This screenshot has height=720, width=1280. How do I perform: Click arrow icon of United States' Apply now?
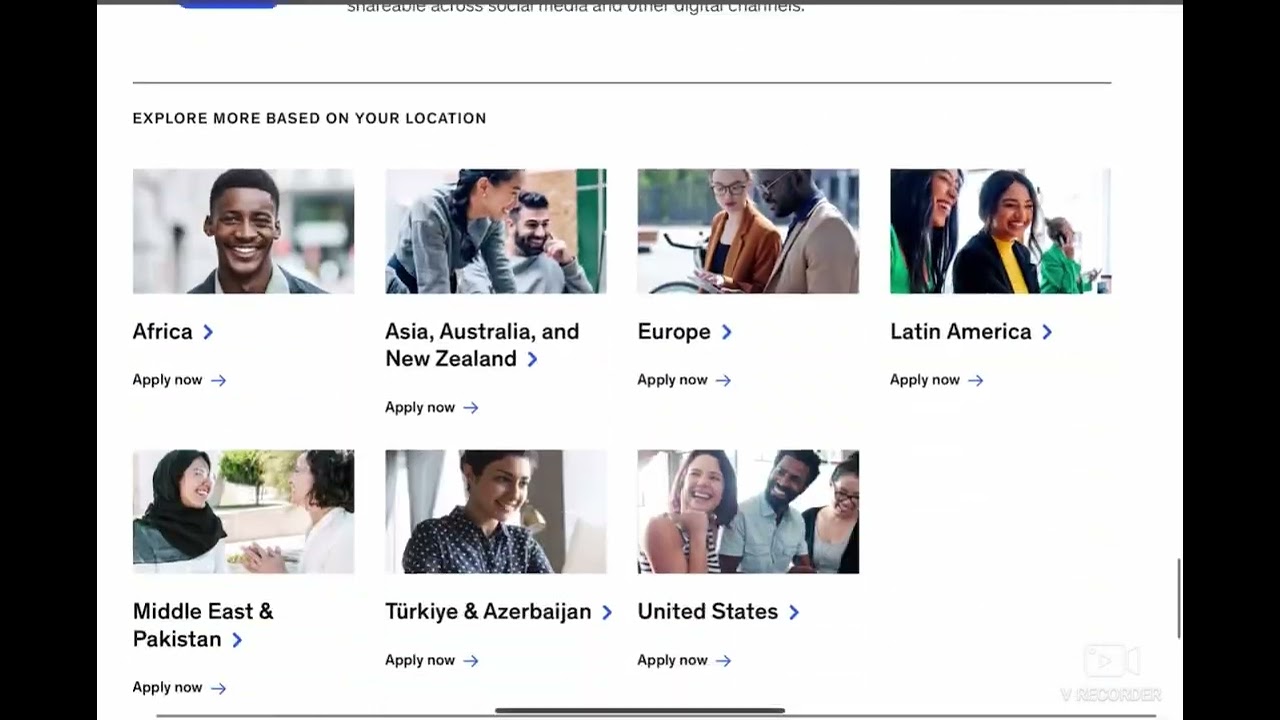pos(723,660)
